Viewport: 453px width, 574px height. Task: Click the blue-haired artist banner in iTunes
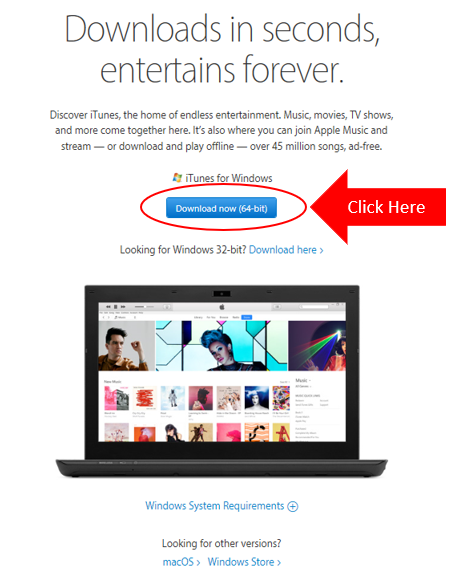(x=222, y=346)
